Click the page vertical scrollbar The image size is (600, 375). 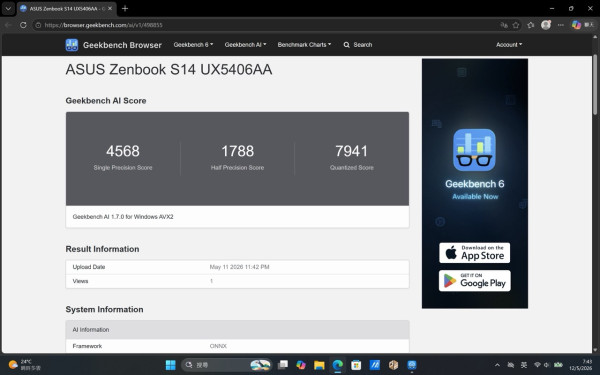[595, 84]
